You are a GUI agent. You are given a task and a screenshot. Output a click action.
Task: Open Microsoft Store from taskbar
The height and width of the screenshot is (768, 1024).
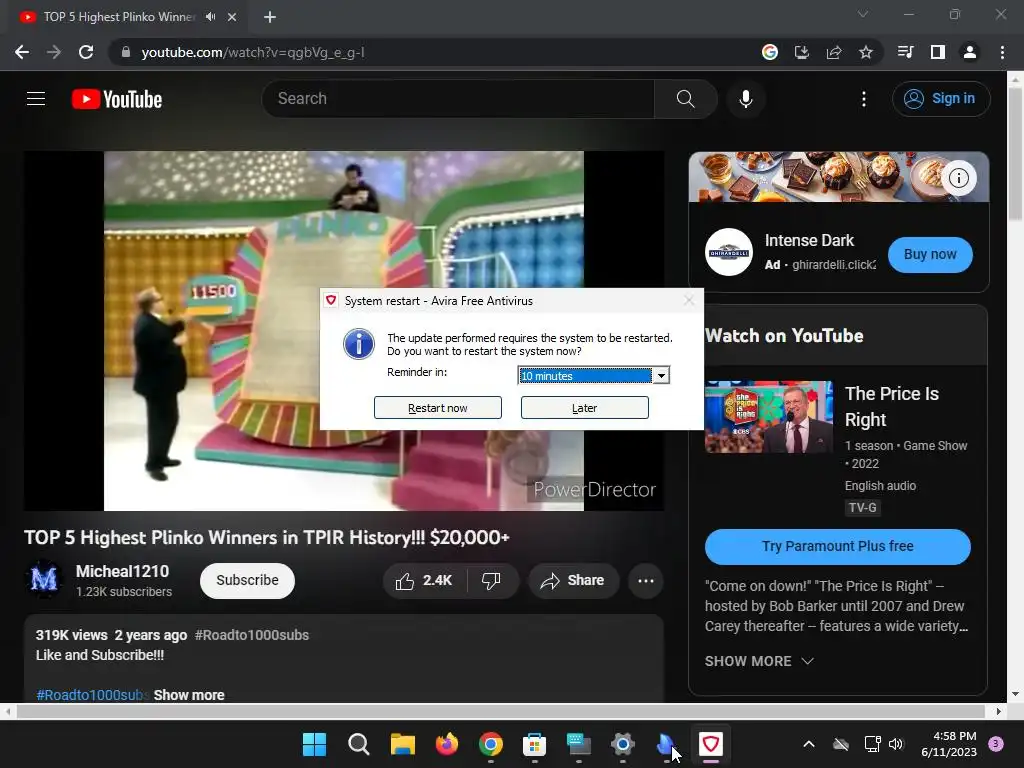click(x=534, y=744)
